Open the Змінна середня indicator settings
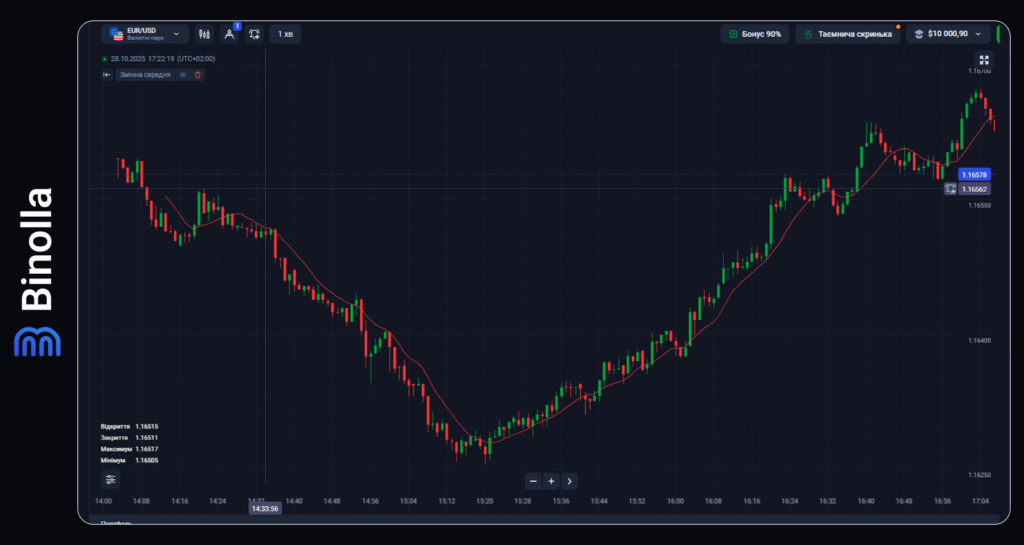1024x545 pixels. (145, 75)
